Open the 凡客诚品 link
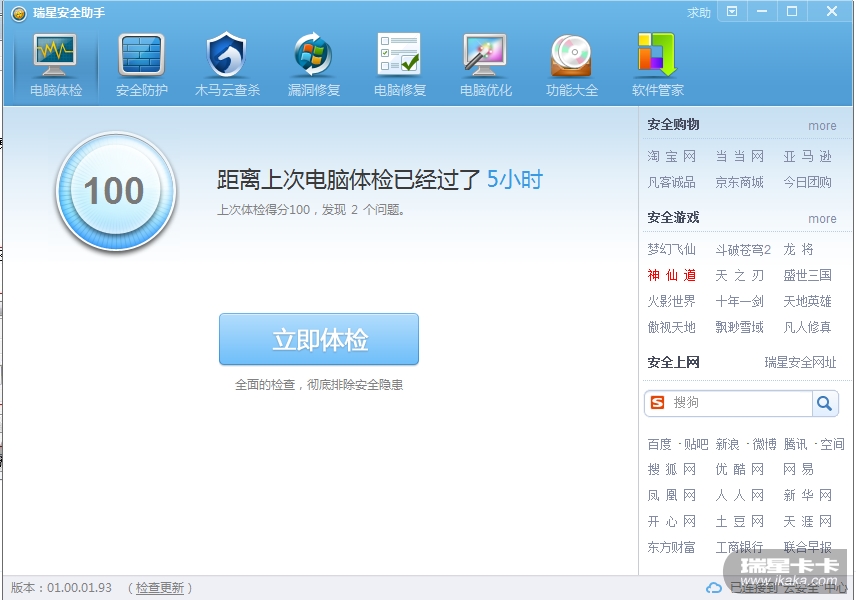This screenshot has width=856, height=600. [671, 182]
